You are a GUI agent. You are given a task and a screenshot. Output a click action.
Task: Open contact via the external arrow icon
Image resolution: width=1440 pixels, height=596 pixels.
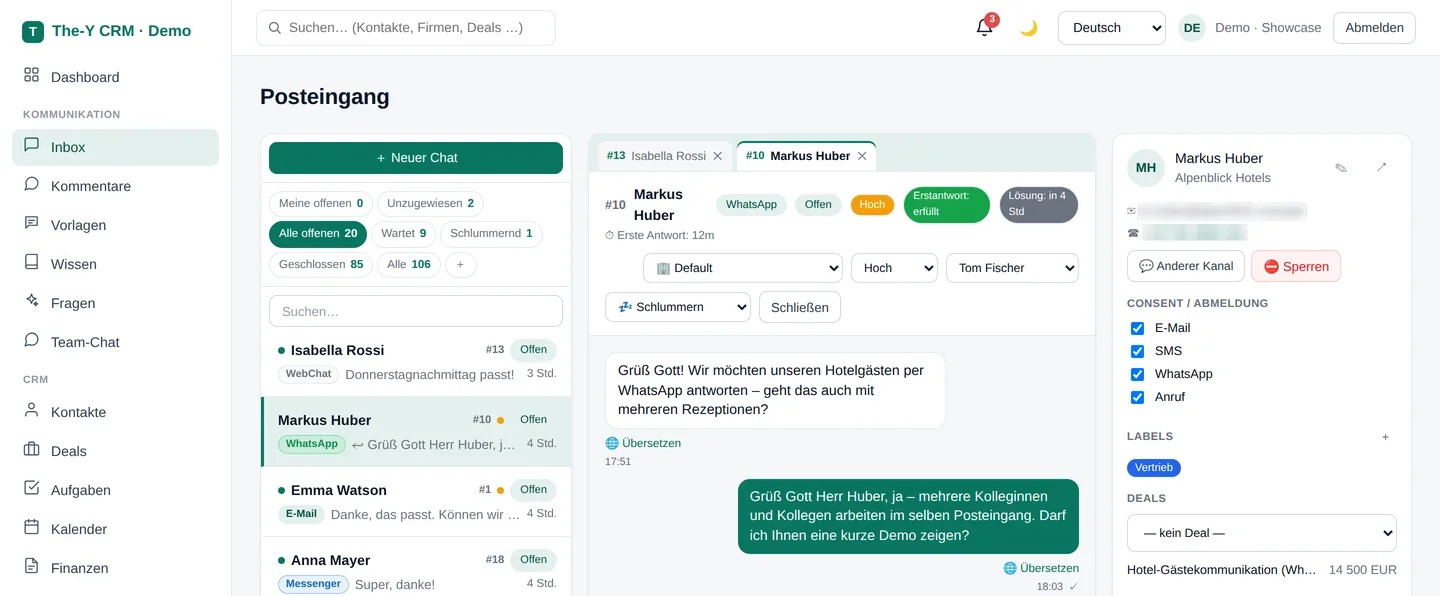tap(1381, 167)
